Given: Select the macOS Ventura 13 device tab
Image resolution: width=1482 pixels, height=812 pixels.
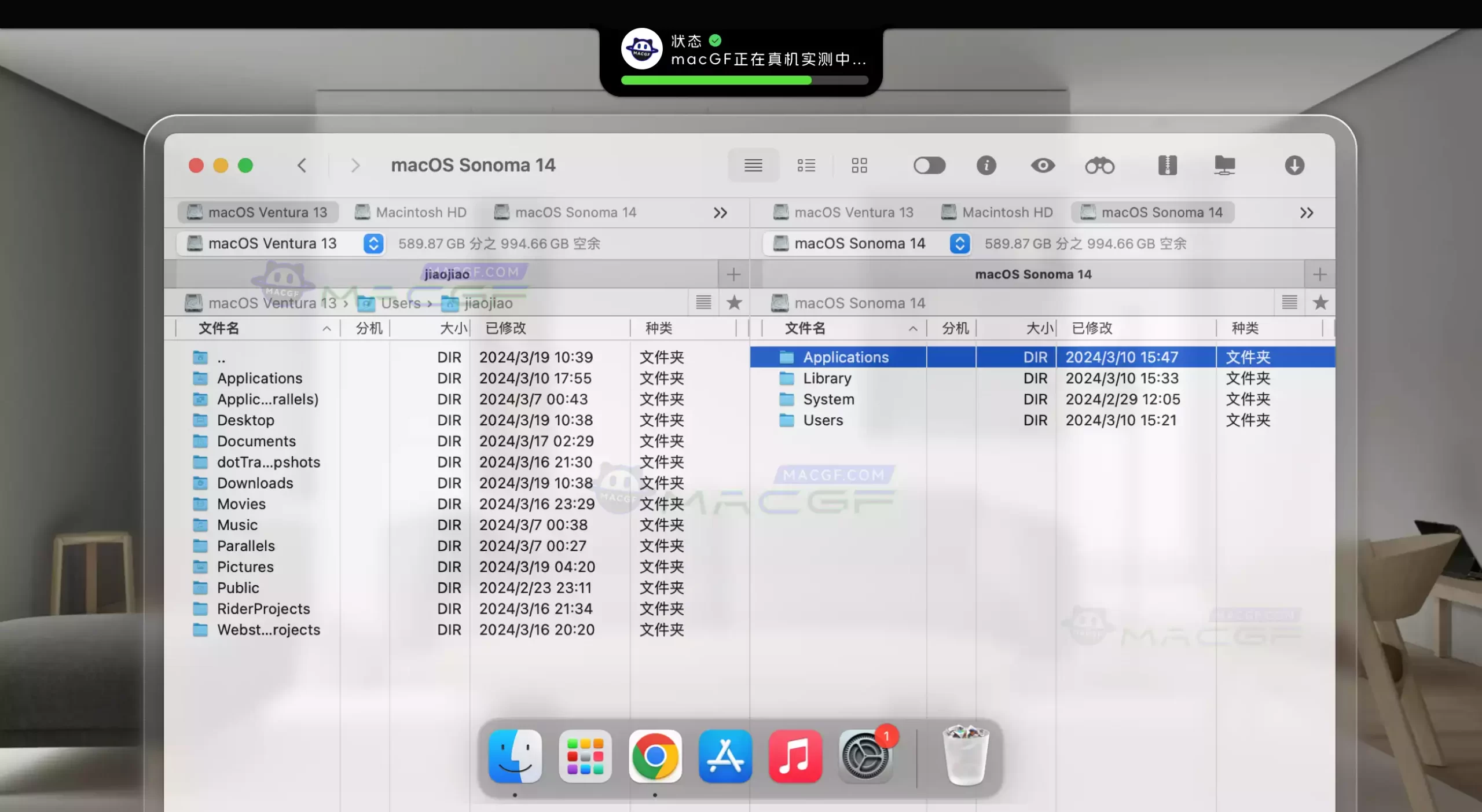Looking at the screenshot, I should pyautogui.click(x=259, y=212).
